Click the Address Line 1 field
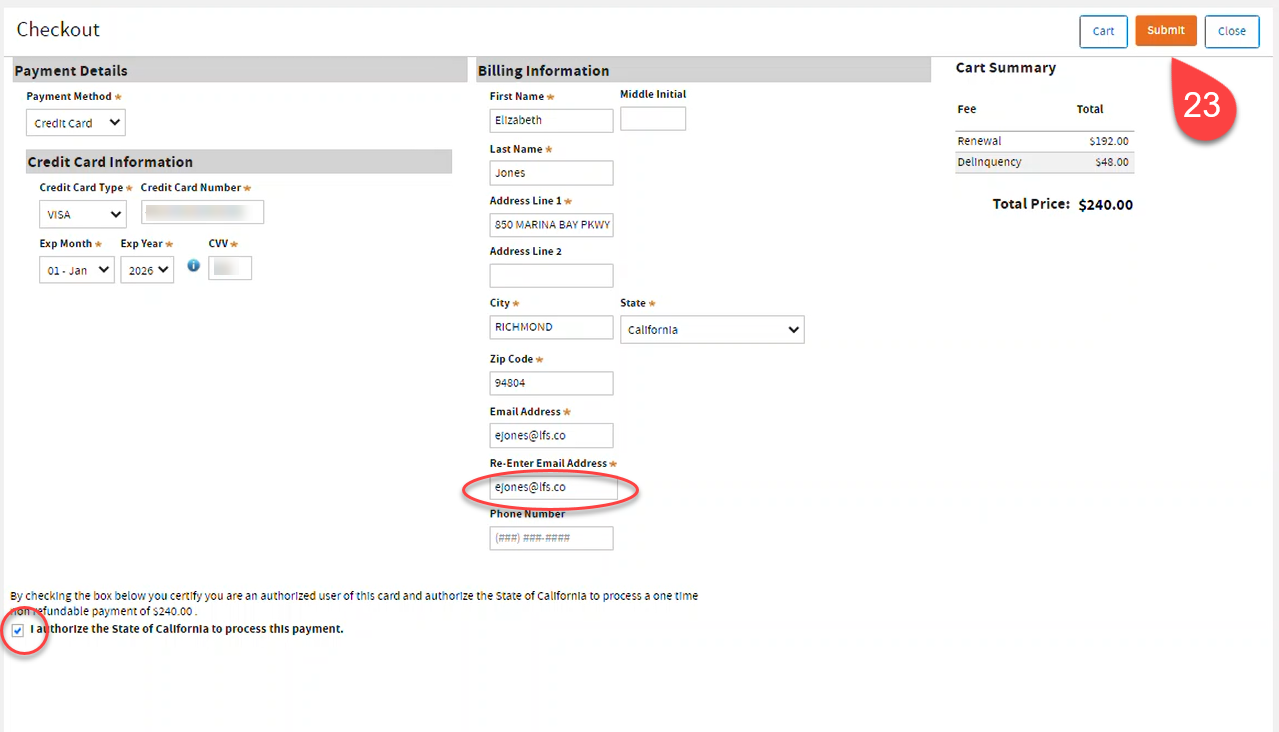 pyautogui.click(x=551, y=224)
